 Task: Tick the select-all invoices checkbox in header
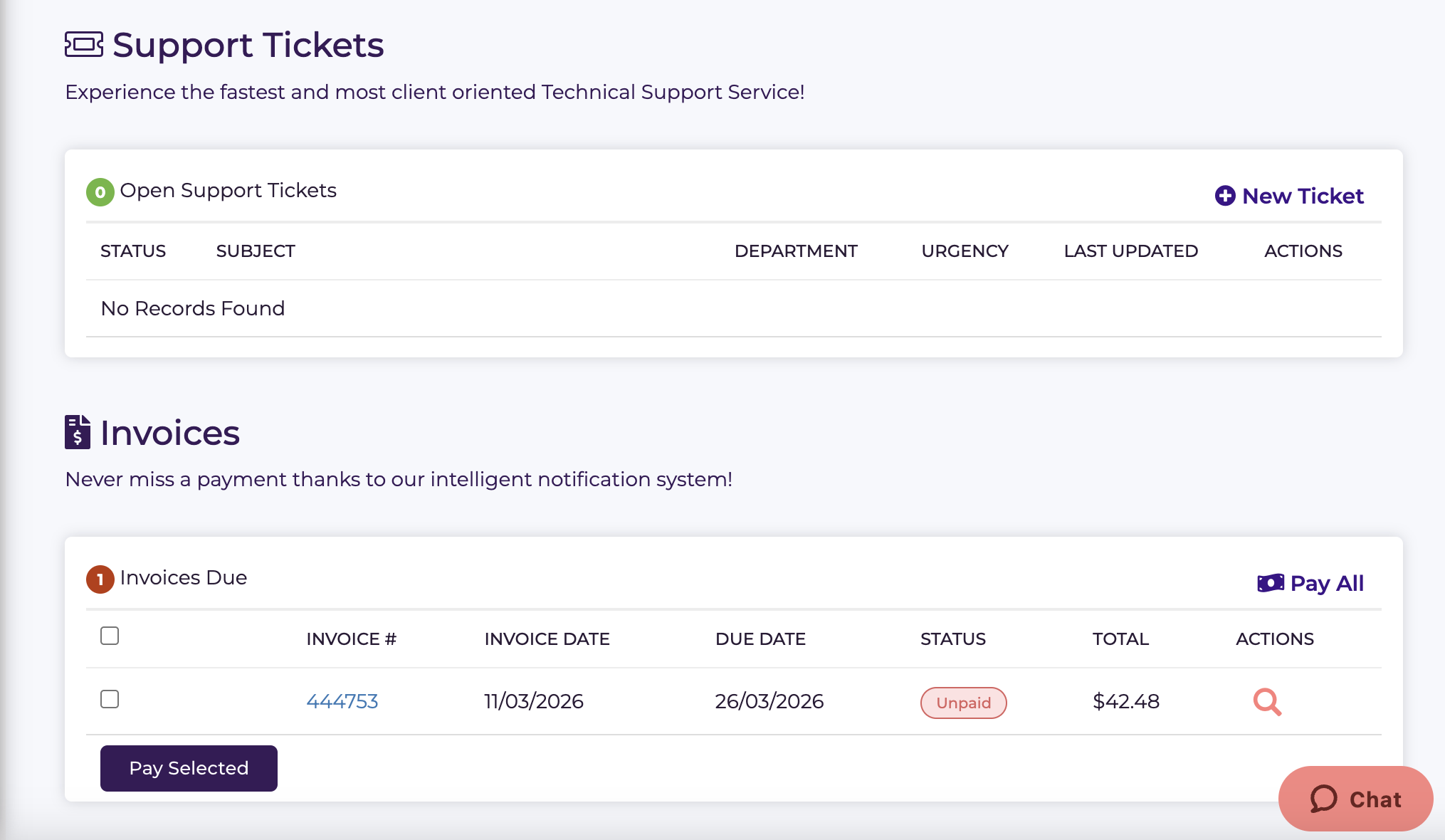110,636
